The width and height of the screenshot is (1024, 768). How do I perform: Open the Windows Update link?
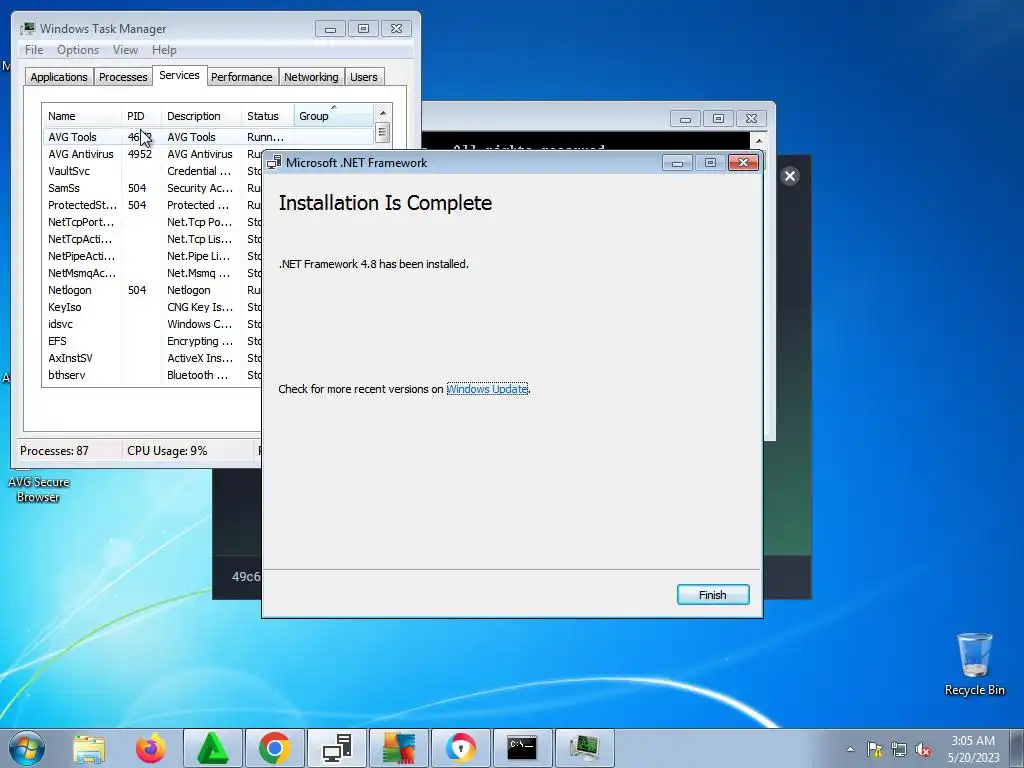tap(487, 389)
